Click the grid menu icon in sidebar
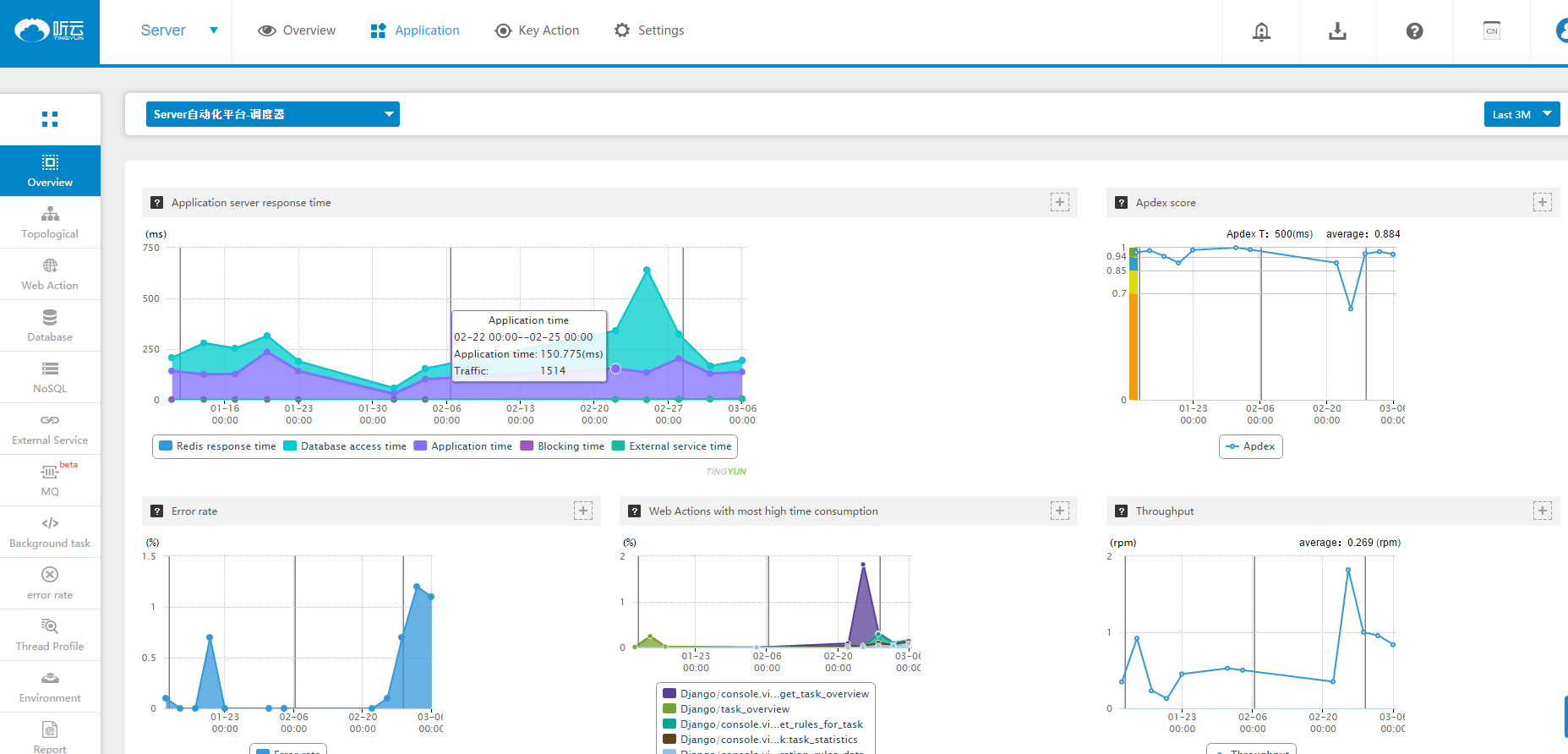1568x754 pixels. tap(50, 119)
